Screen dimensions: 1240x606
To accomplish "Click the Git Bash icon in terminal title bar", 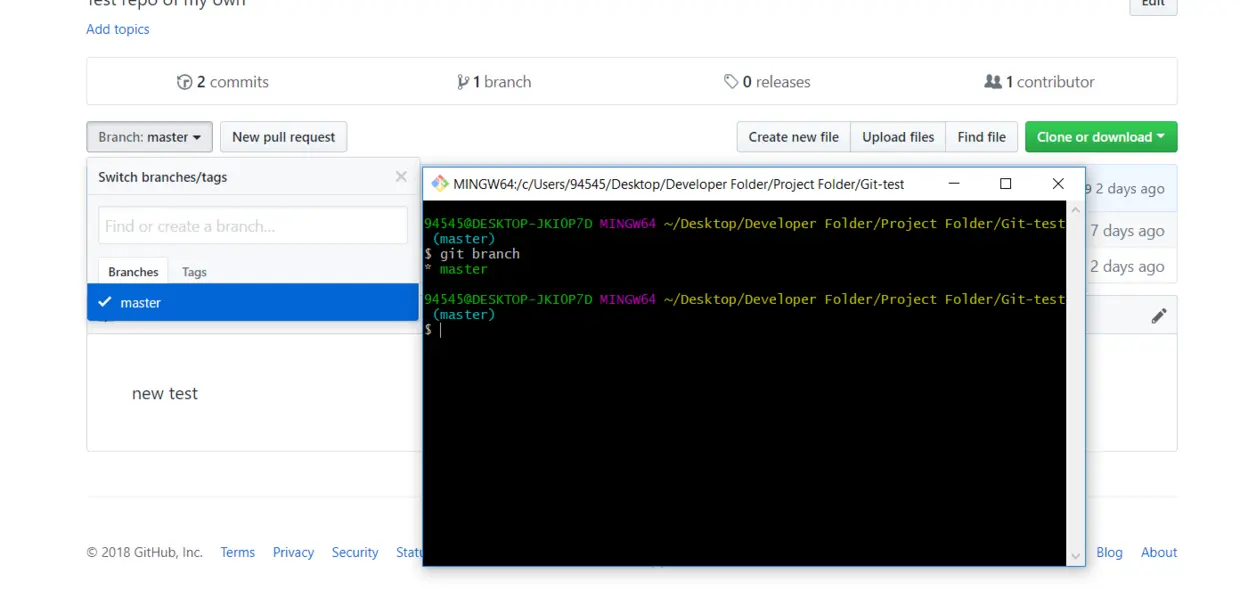I will point(440,184).
